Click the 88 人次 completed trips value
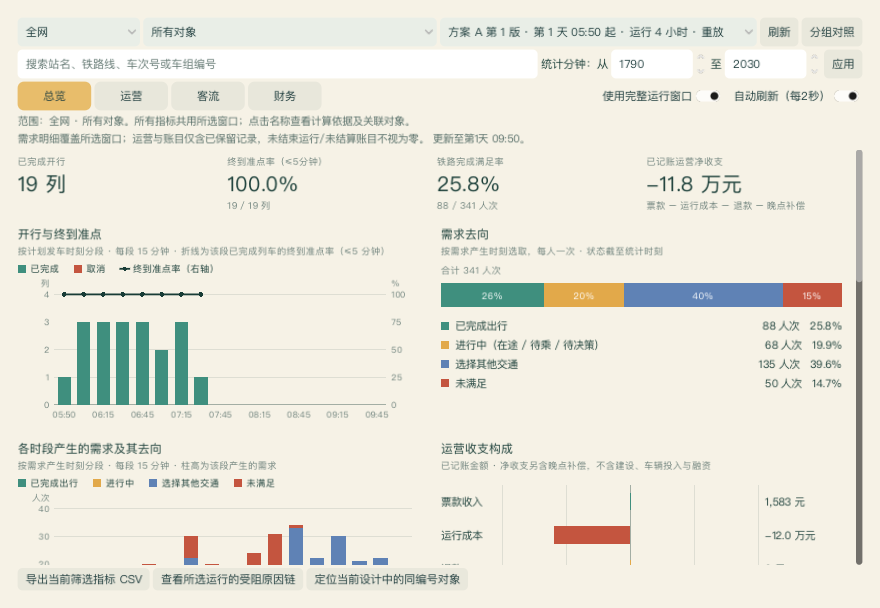The height and width of the screenshot is (608, 880). (781, 326)
